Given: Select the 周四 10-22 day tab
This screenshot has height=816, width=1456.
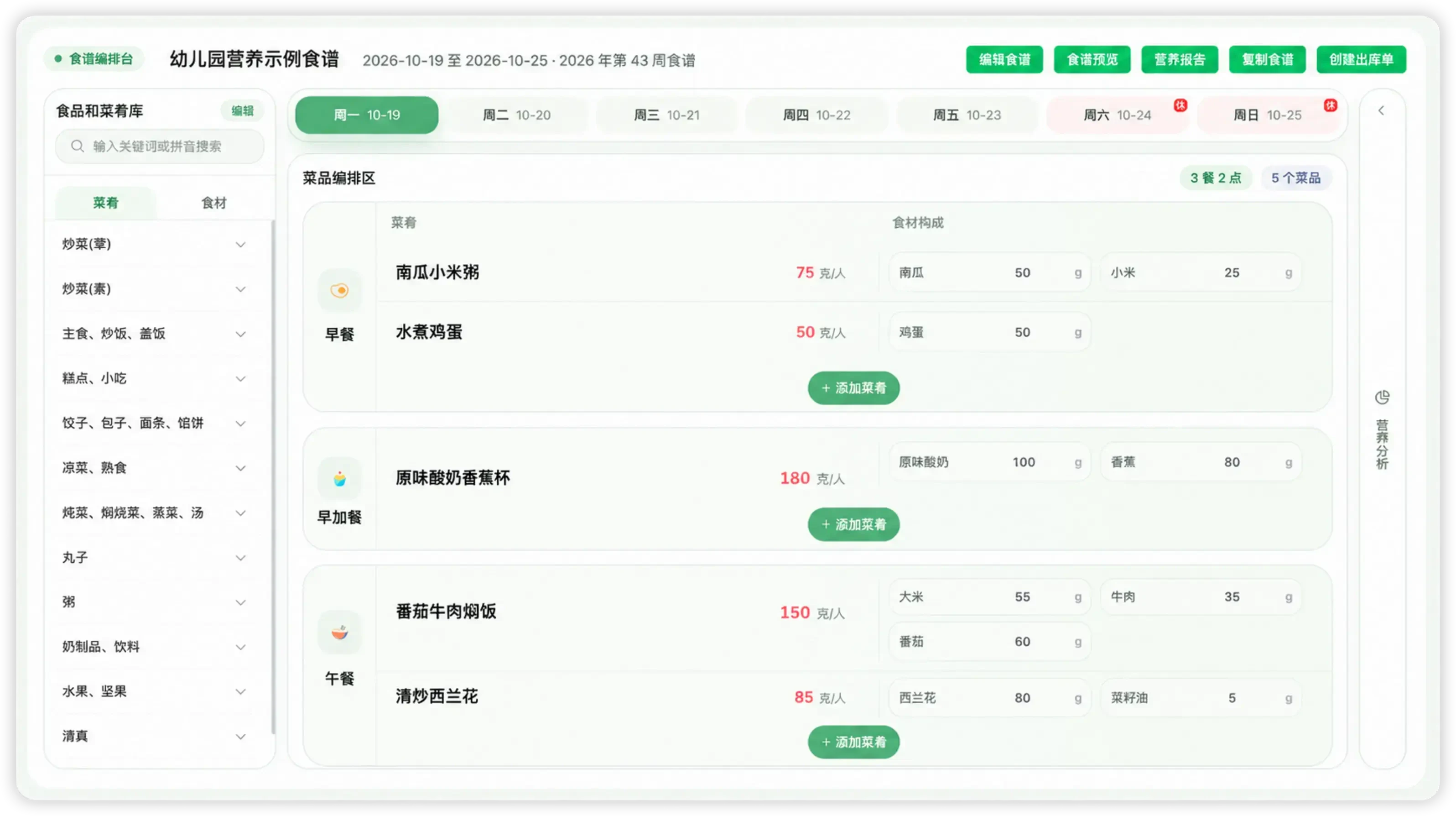Looking at the screenshot, I should tap(817, 115).
